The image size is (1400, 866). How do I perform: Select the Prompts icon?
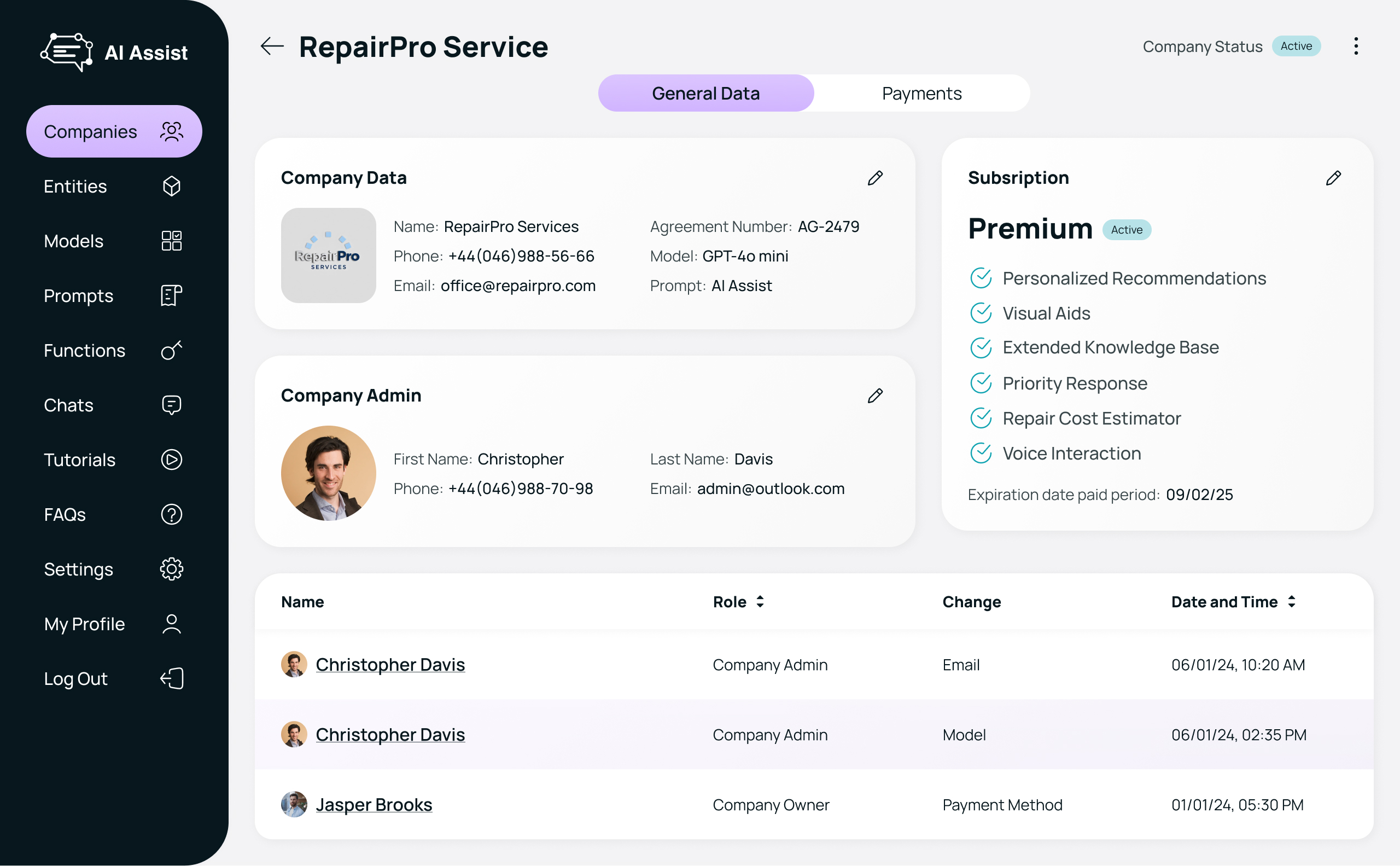[x=171, y=295]
